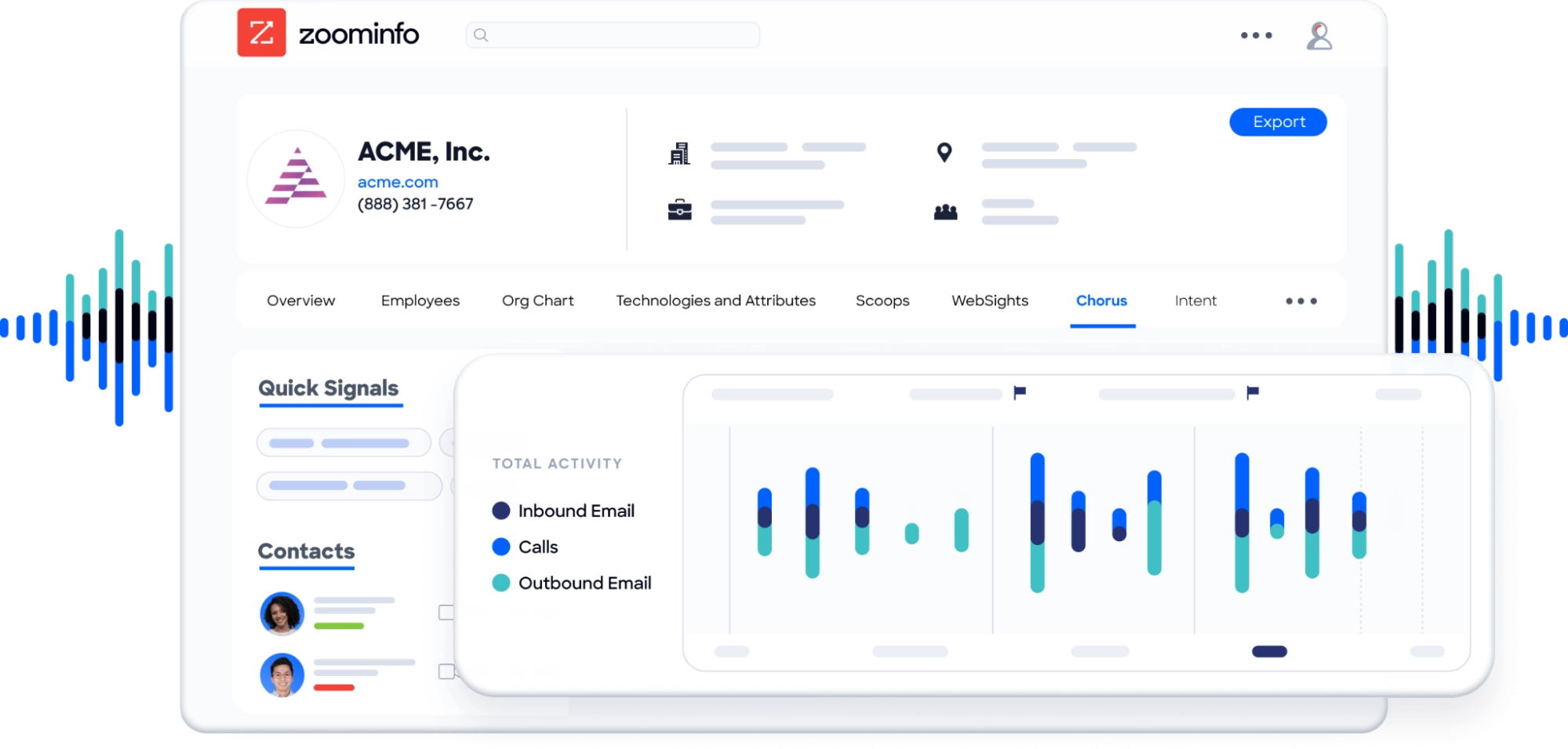This screenshot has height=749, width=1568.
Task: Click the ZoomInfo logo icon
Action: coord(262,35)
